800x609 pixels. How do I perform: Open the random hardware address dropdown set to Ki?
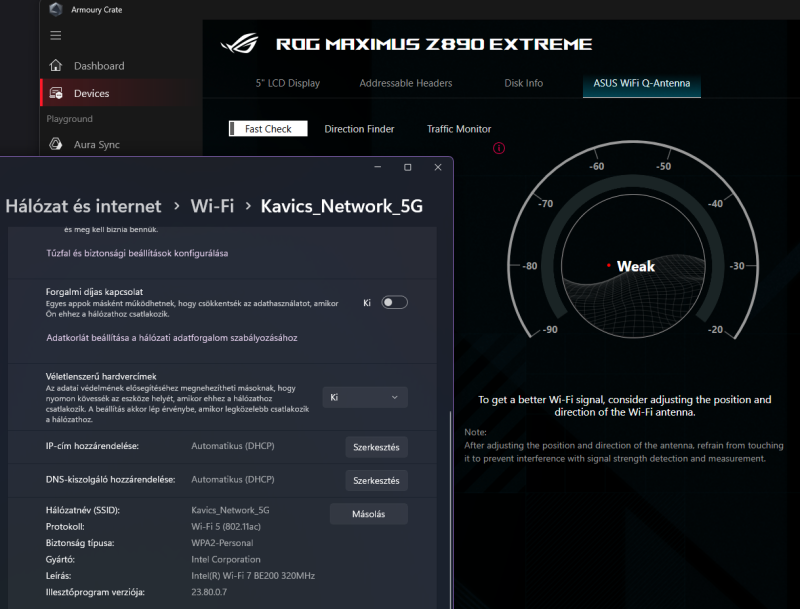[x=365, y=397]
